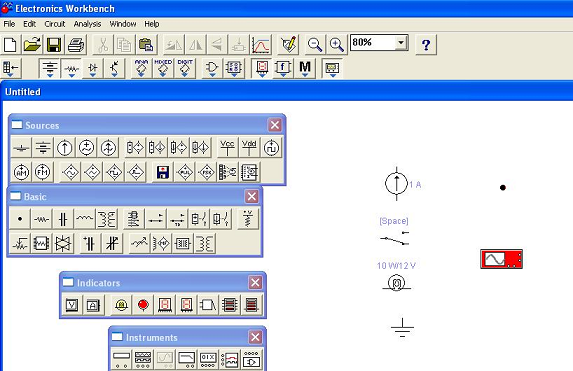Select Voltmeter in Indicators palette
573x371 pixels.
pyautogui.click(x=72, y=304)
